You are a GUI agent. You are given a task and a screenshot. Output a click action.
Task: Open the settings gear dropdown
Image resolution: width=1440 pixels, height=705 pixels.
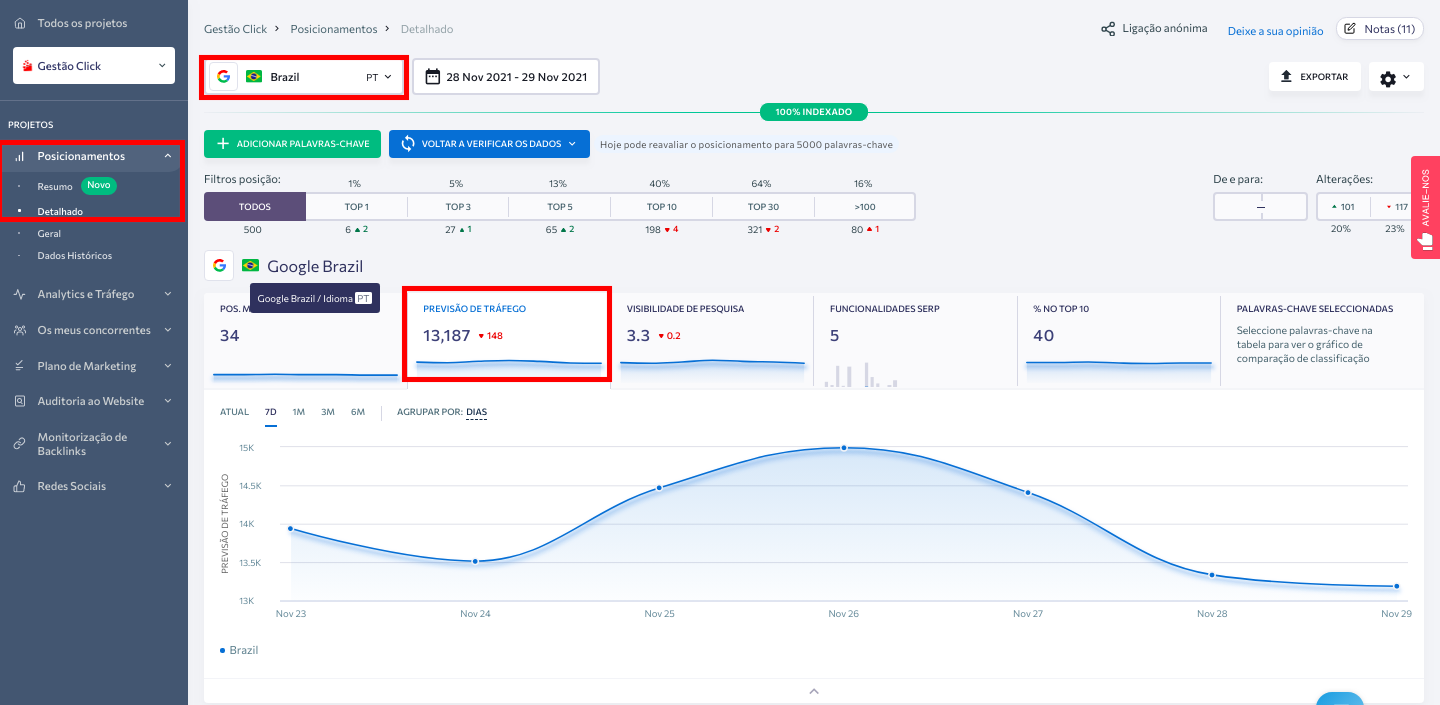1395,77
